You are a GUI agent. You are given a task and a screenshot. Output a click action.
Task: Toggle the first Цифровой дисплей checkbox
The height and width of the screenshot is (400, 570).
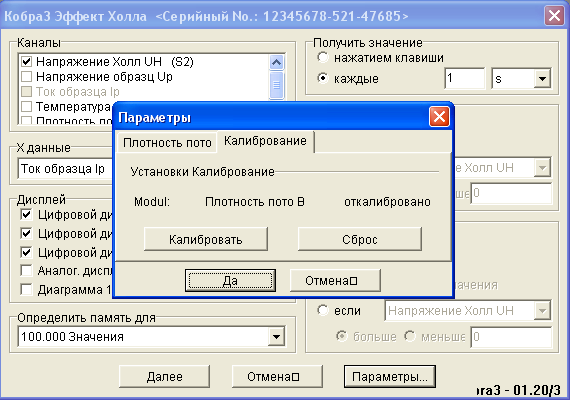click(26, 215)
